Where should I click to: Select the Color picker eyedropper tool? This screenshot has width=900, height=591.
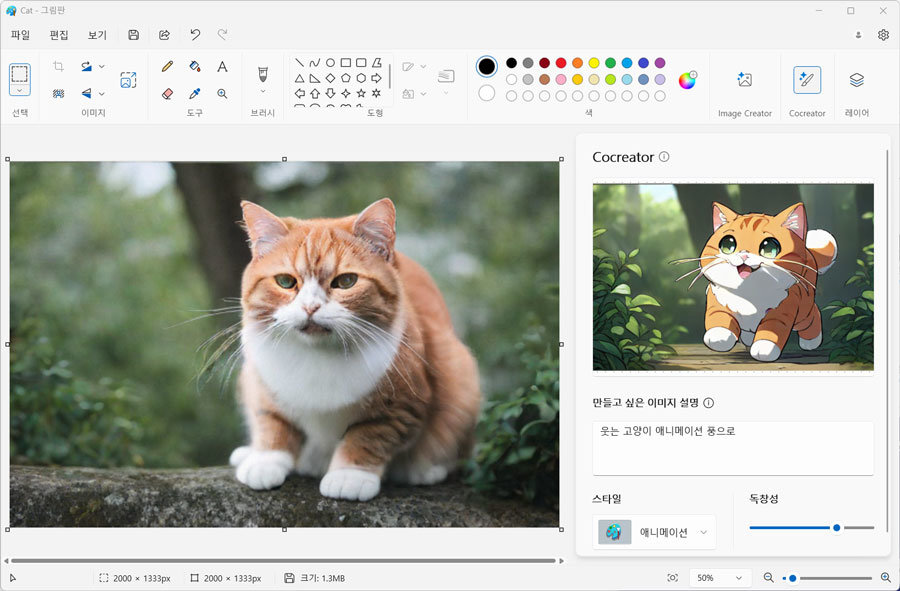[195, 94]
